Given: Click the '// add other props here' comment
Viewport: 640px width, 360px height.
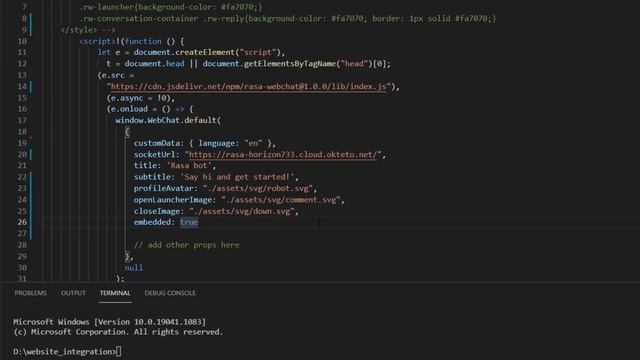Looking at the screenshot, I should (x=187, y=245).
